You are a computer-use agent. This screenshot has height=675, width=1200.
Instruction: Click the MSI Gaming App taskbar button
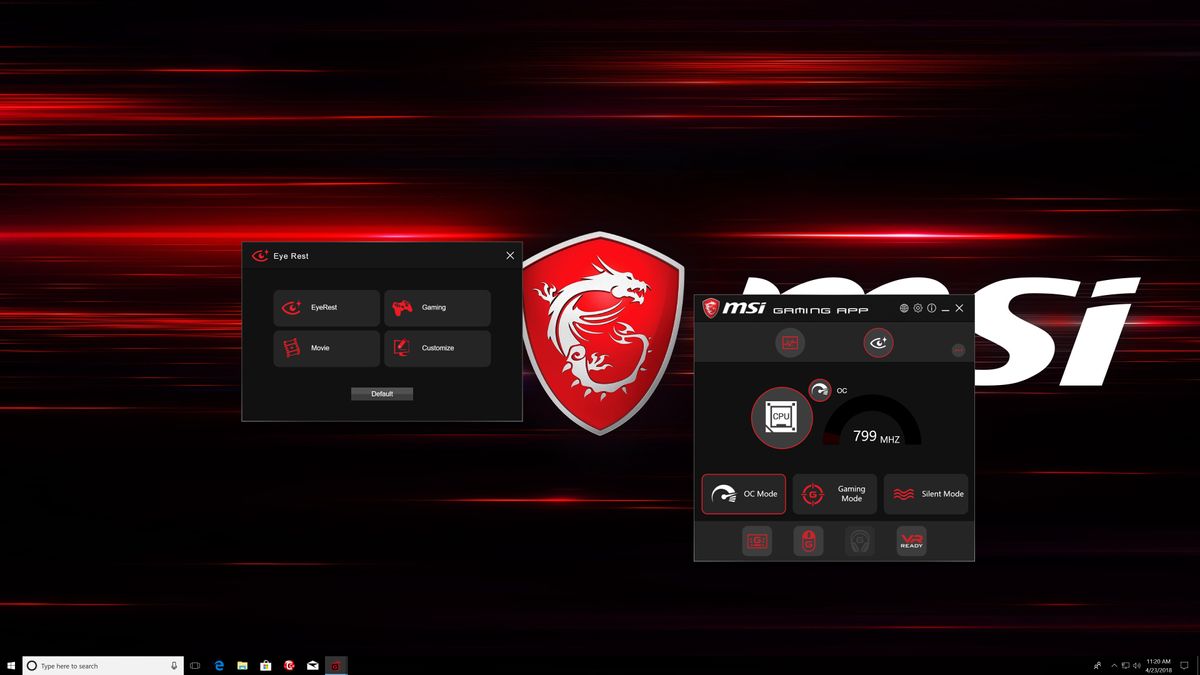click(x=337, y=665)
